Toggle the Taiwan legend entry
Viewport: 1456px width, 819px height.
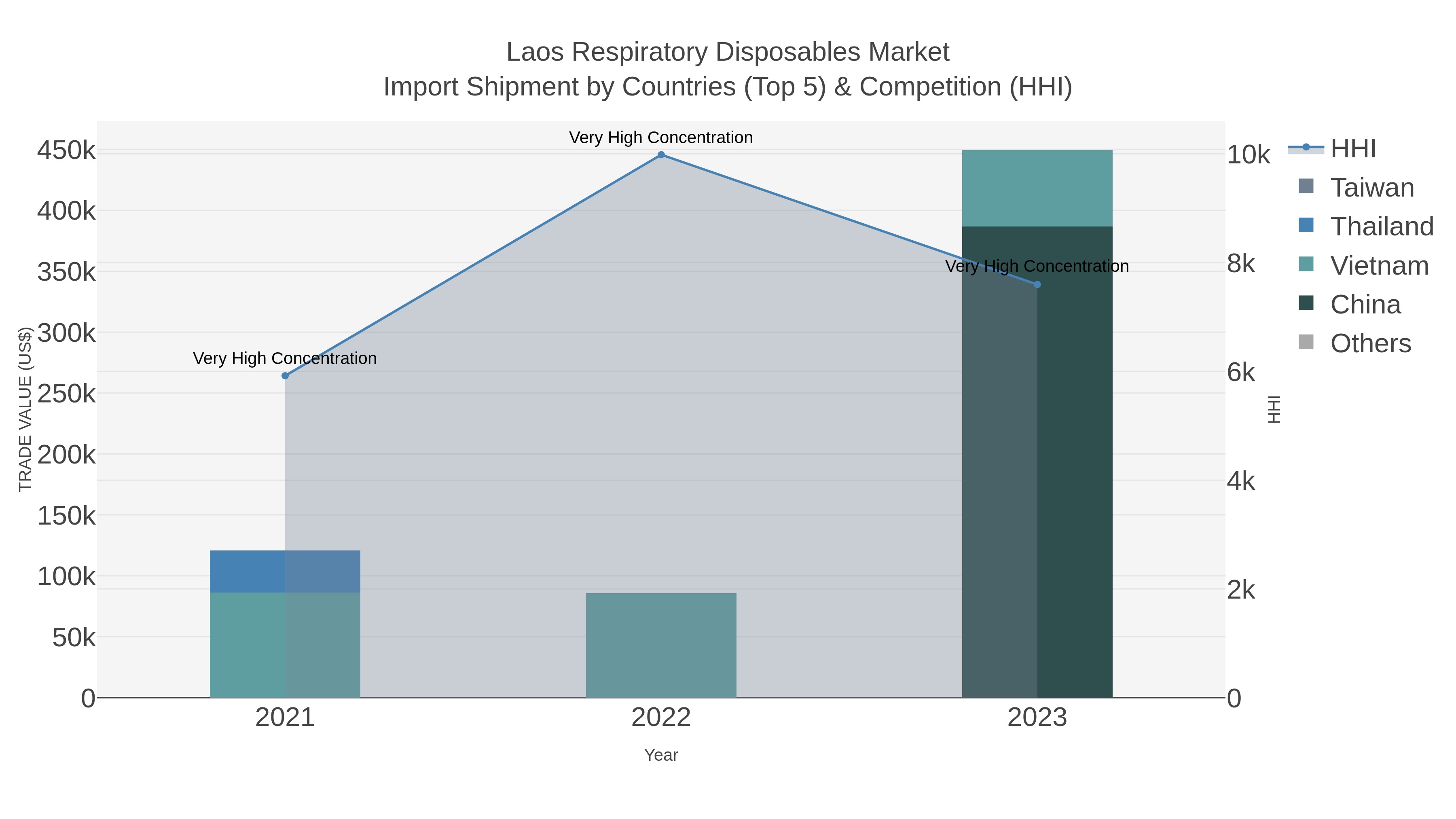pos(1357,188)
